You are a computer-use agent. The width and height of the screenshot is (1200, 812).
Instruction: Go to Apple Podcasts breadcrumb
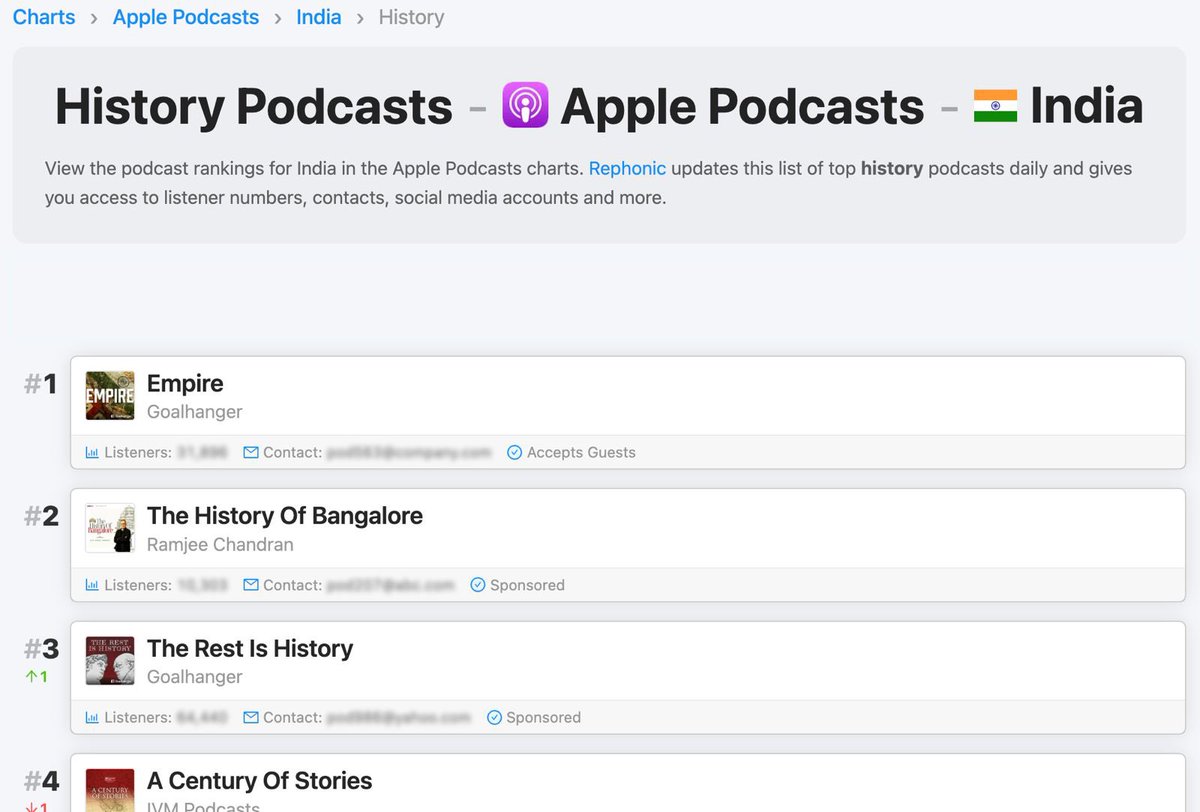pos(186,17)
